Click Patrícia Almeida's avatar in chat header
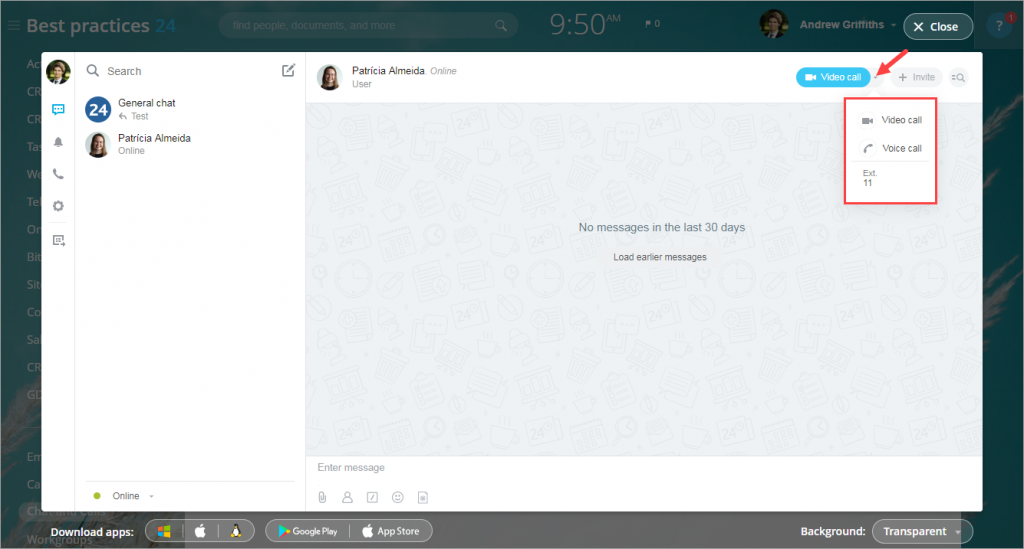The height and width of the screenshot is (549, 1024). point(330,77)
